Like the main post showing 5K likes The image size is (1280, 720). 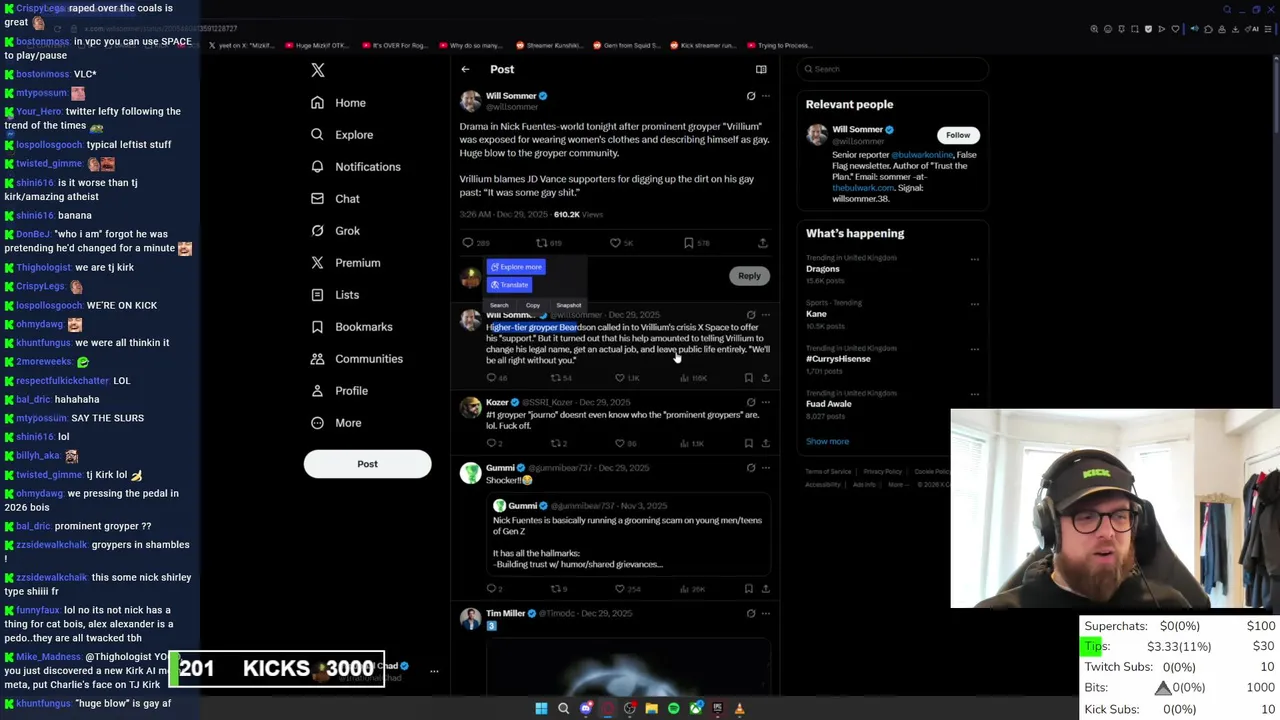click(615, 242)
